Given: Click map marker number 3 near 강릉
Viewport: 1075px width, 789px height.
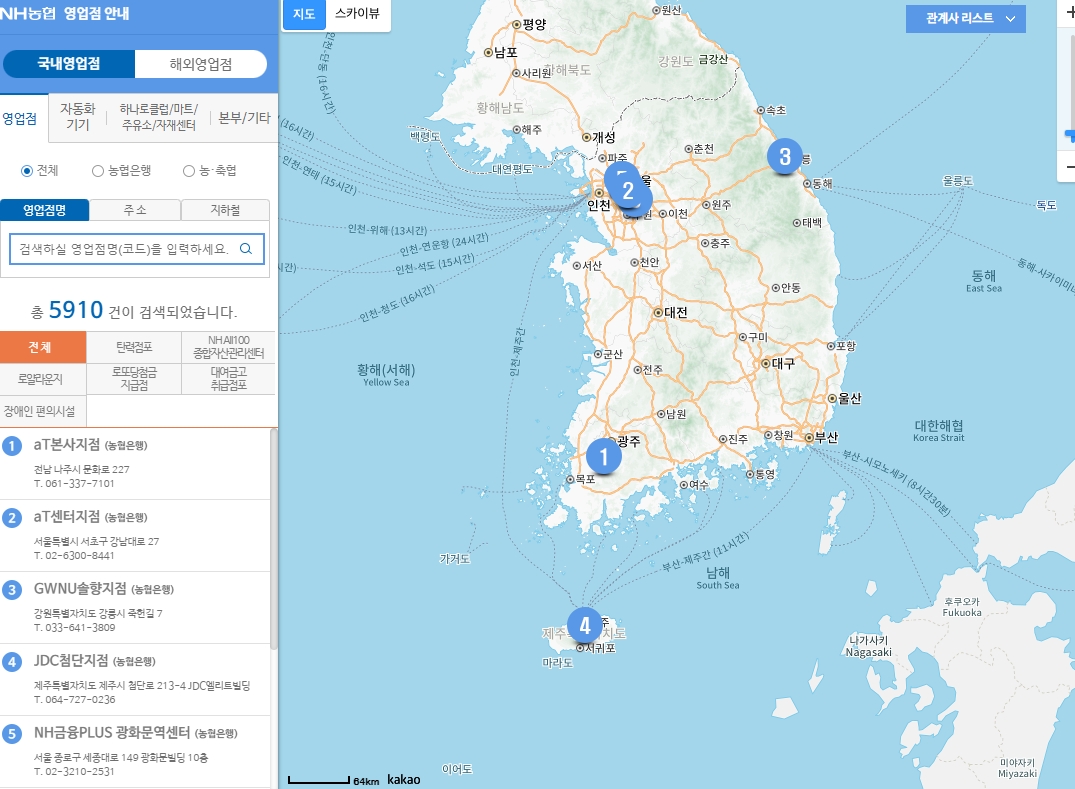Looking at the screenshot, I should 785,157.
